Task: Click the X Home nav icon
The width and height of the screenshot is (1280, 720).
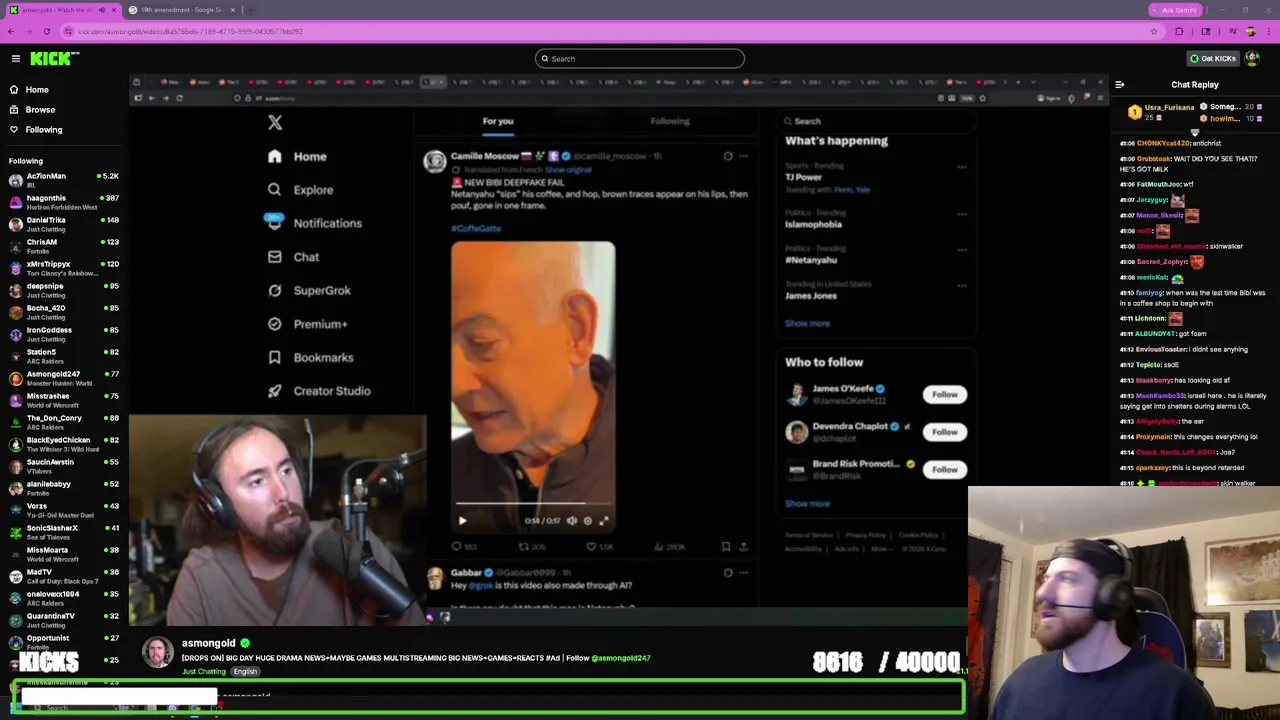Action: coord(275,156)
